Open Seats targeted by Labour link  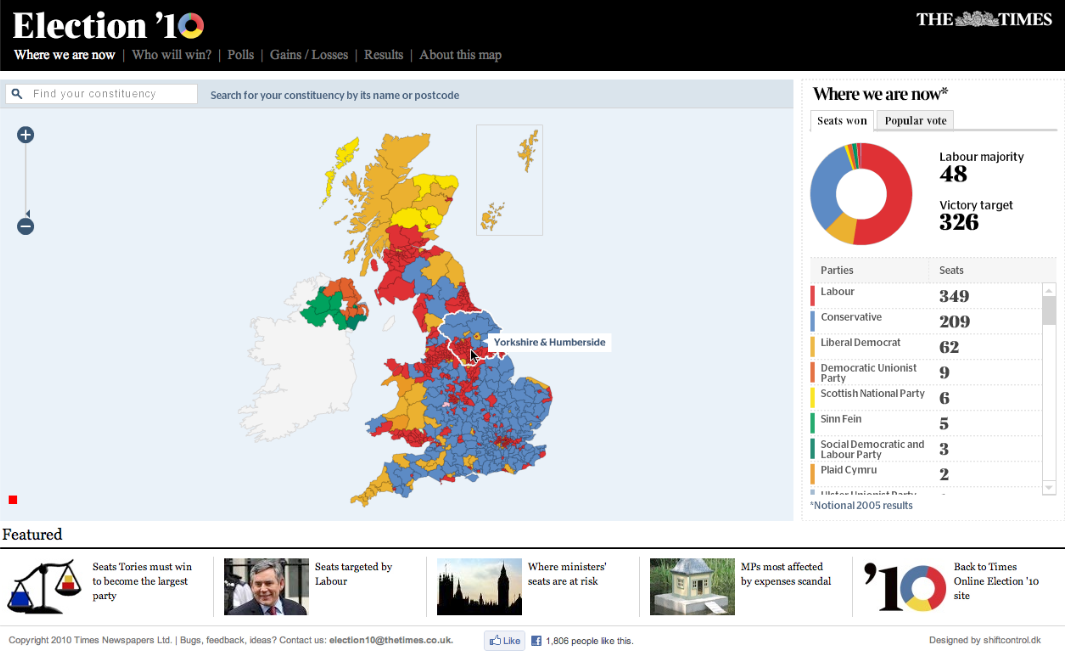click(x=353, y=574)
